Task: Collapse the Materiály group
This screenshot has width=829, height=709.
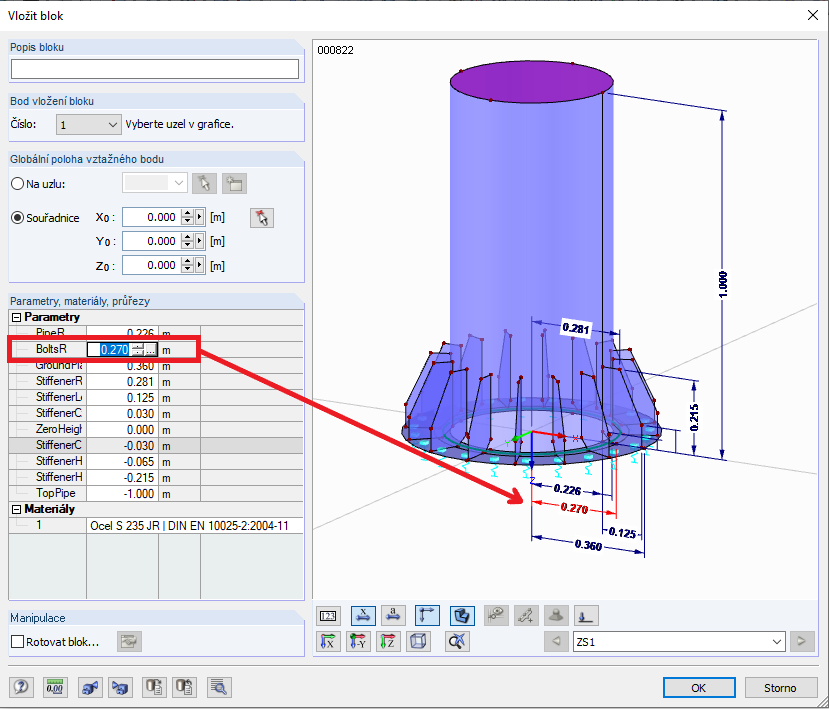Action: 16,509
